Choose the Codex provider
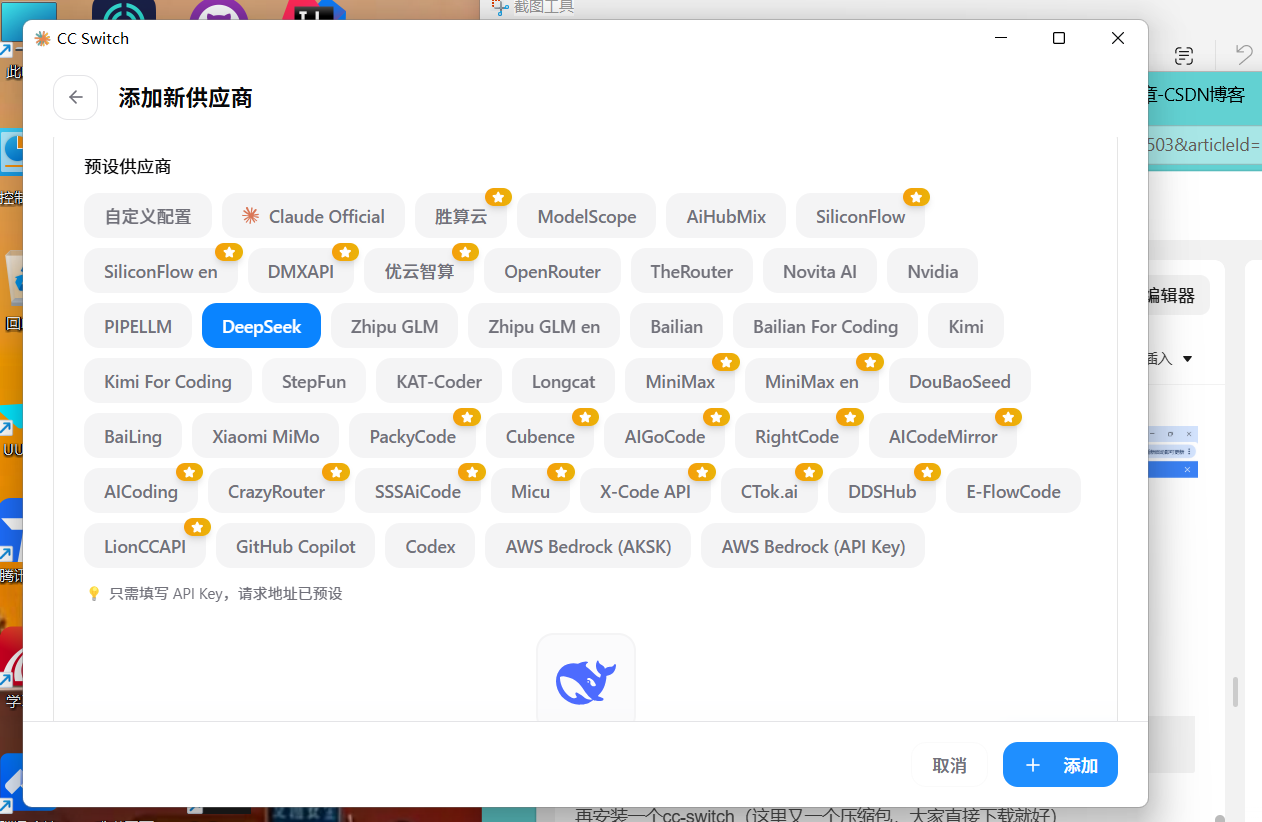The image size is (1262, 822). coord(431,546)
